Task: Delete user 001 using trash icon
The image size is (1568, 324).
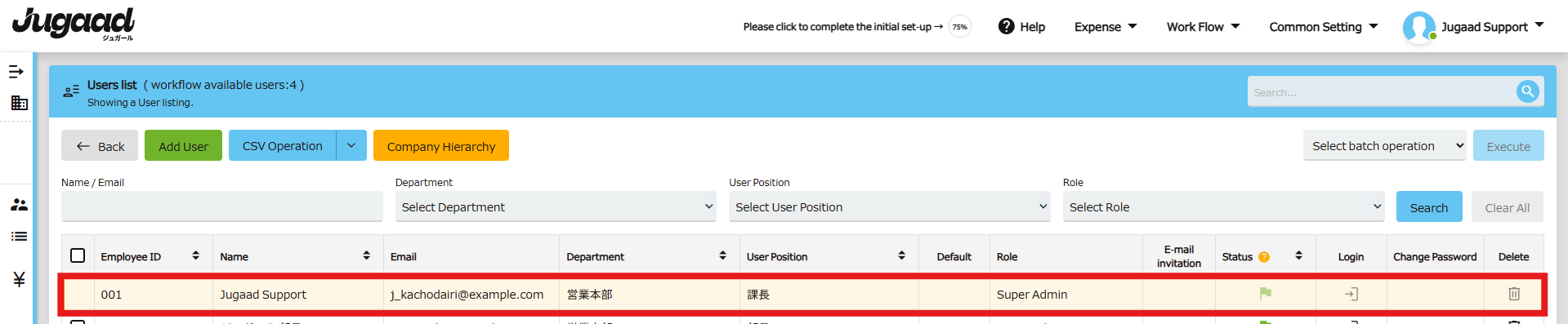Action: click(x=1514, y=294)
